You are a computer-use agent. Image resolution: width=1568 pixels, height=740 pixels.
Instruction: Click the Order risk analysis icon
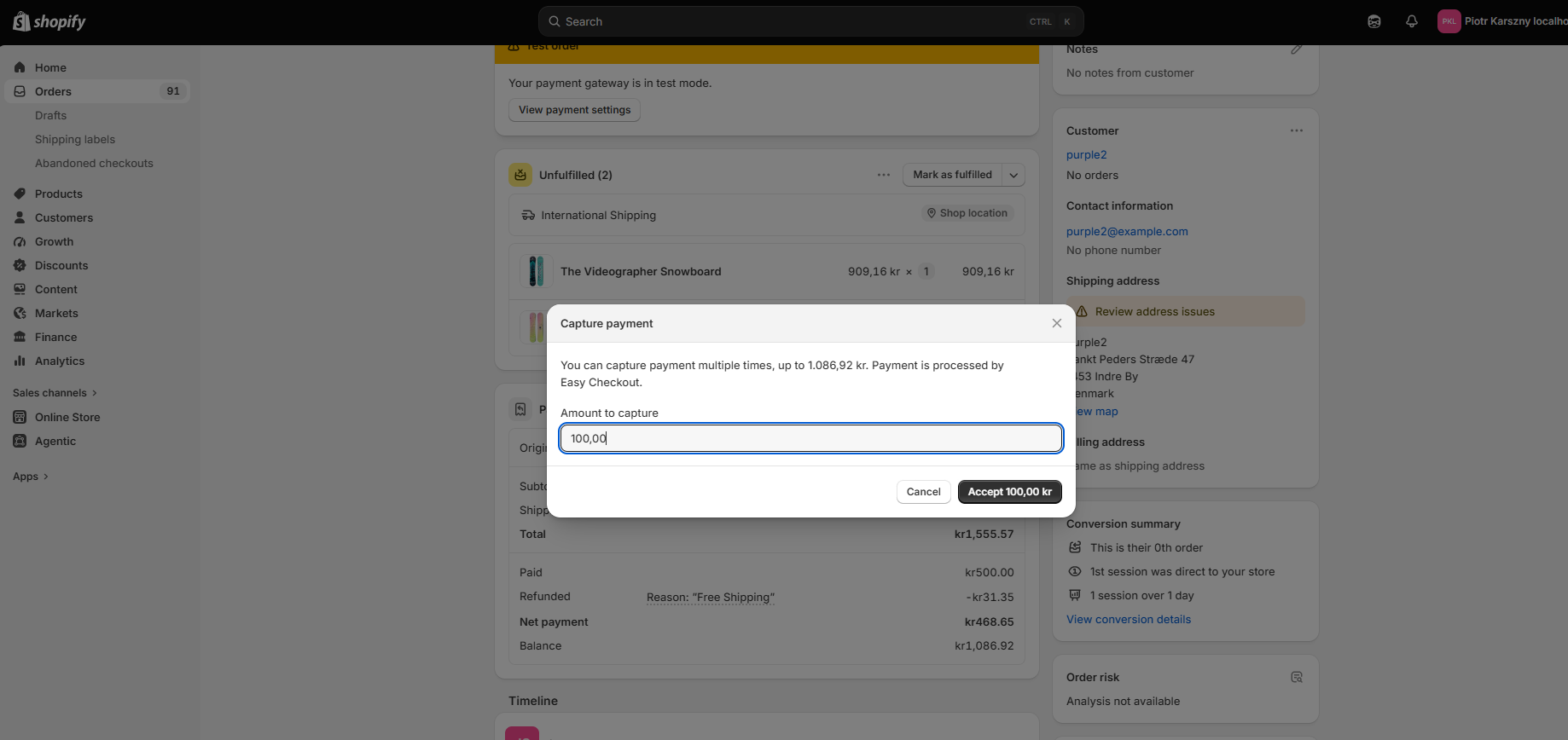(1297, 677)
